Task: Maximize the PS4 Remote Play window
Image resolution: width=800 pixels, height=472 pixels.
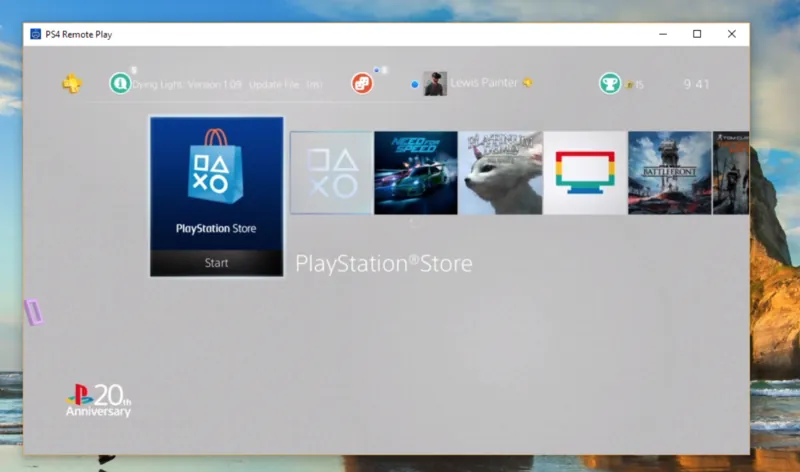Action: (x=697, y=34)
